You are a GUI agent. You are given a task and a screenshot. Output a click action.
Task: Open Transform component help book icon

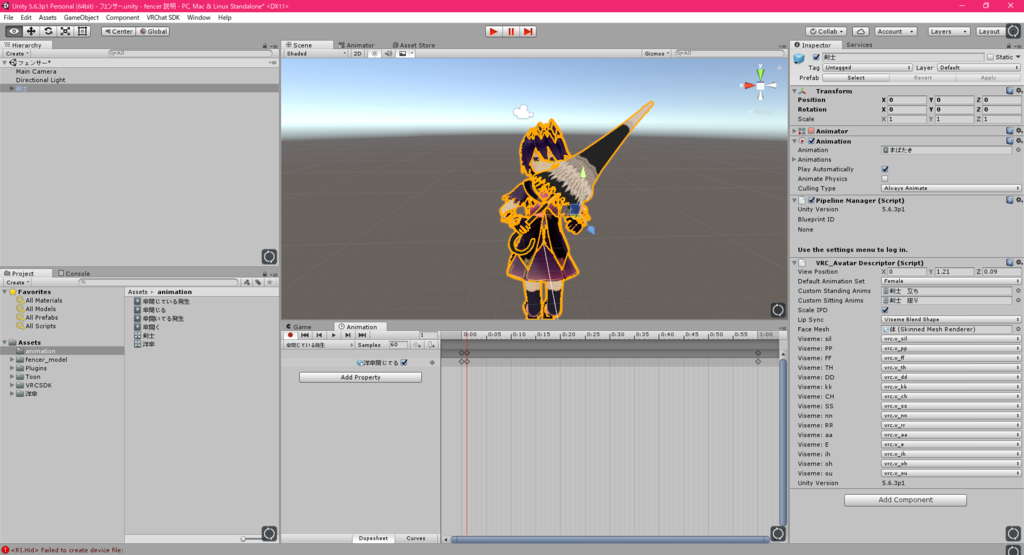(x=1010, y=91)
